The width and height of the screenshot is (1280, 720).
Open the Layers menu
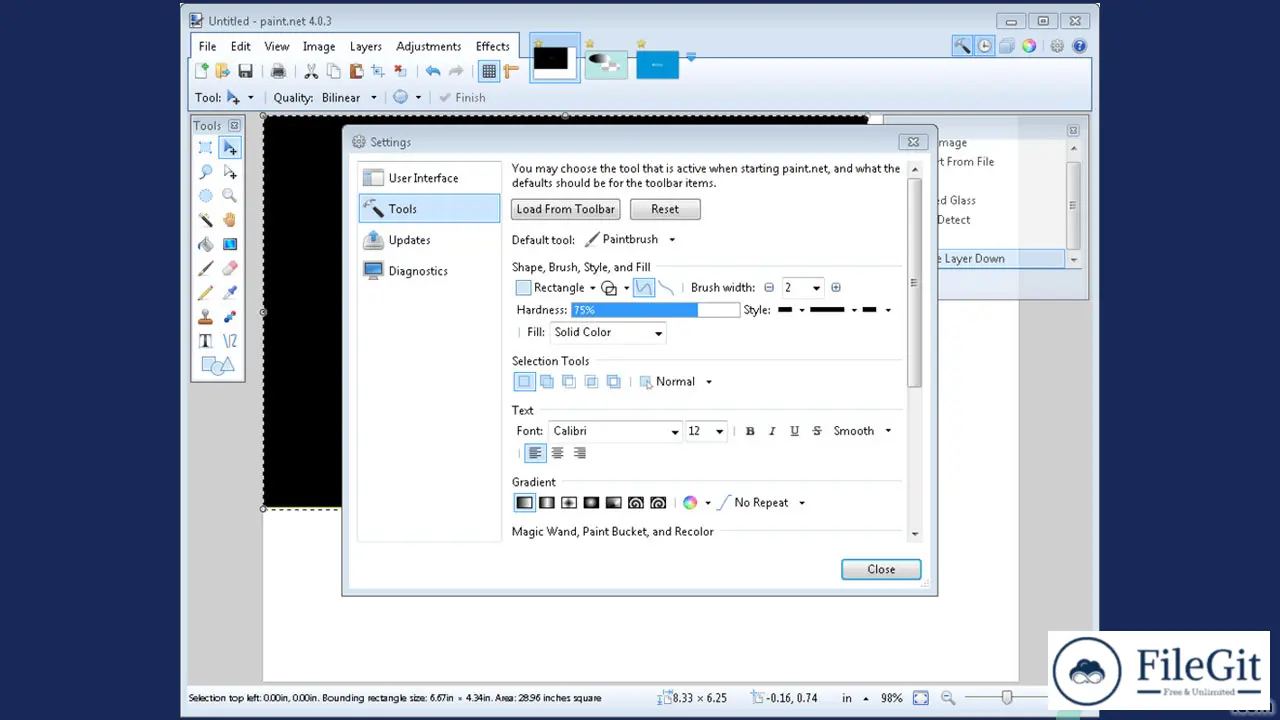pyautogui.click(x=366, y=46)
